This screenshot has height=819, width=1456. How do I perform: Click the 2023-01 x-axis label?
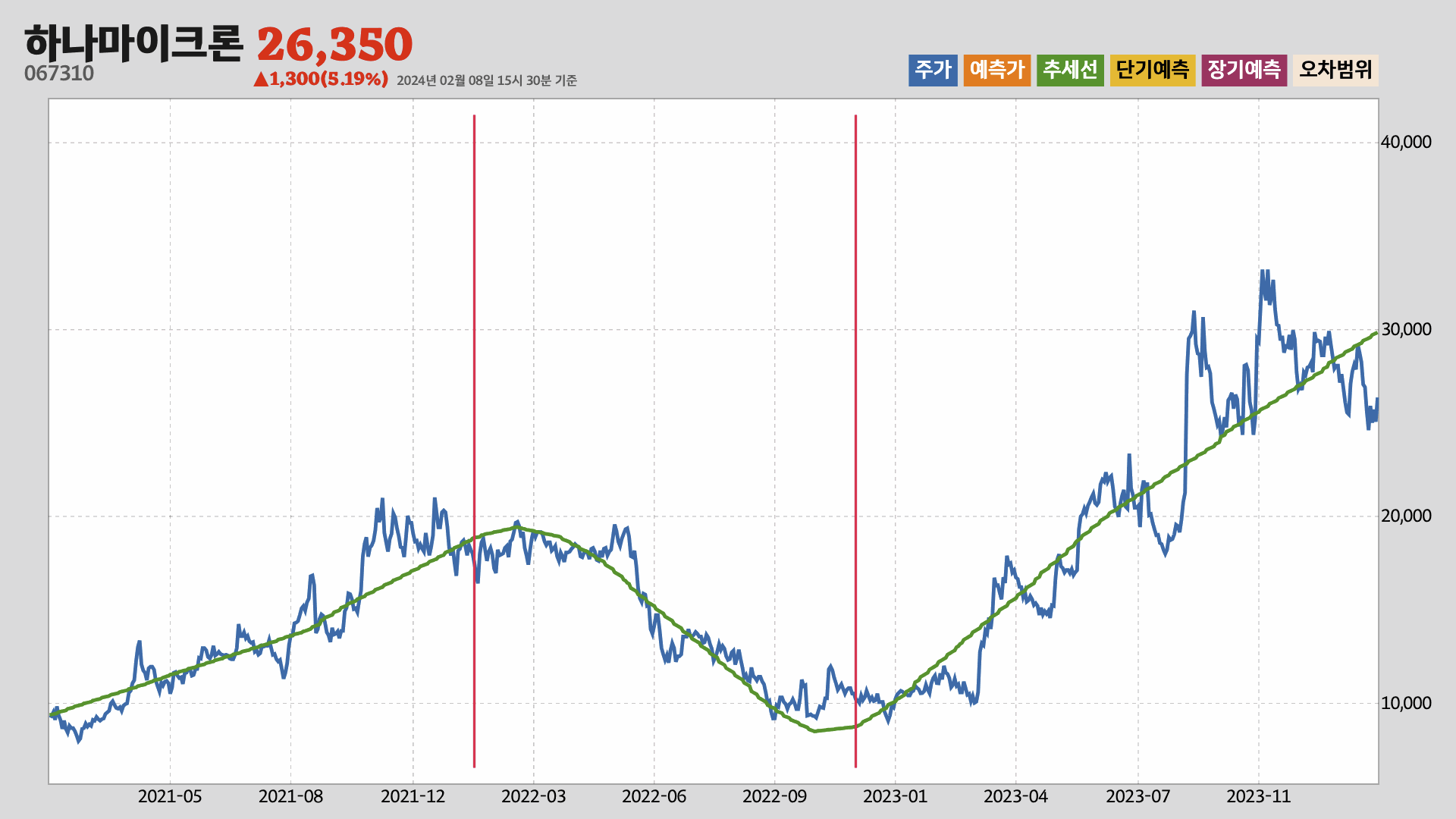(896, 796)
